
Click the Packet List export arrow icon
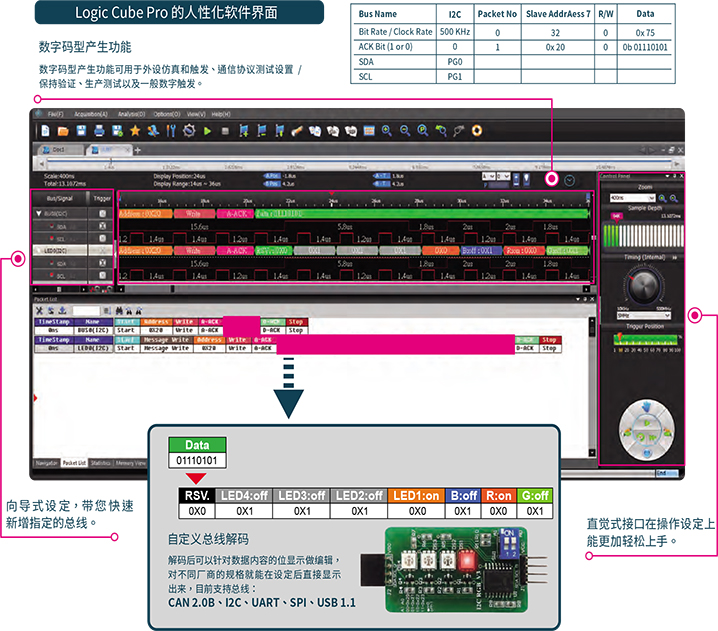(x=63, y=310)
